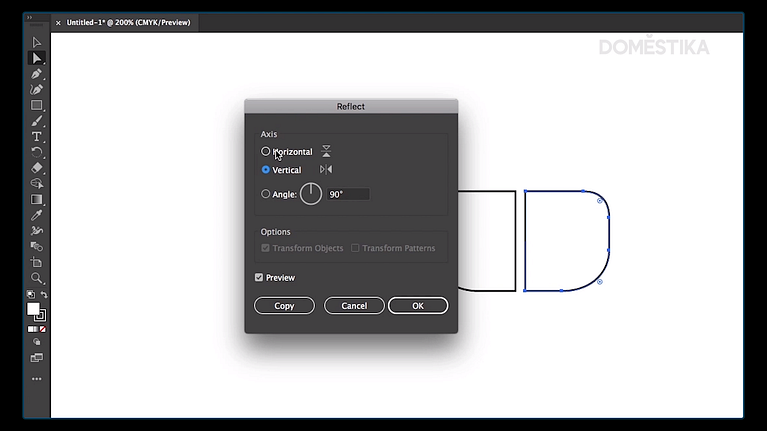The width and height of the screenshot is (767, 431).
Task: Select the Gradient tool
Action: pyautogui.click(x=37, y=199)
